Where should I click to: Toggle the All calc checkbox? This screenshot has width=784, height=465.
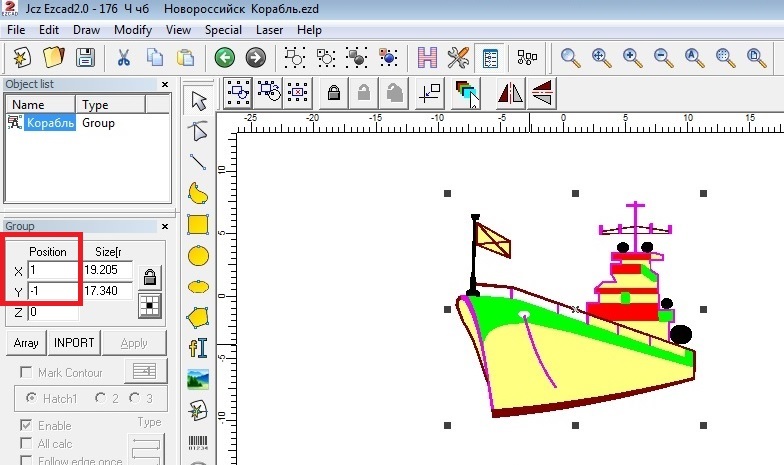(x=27, y=443)
